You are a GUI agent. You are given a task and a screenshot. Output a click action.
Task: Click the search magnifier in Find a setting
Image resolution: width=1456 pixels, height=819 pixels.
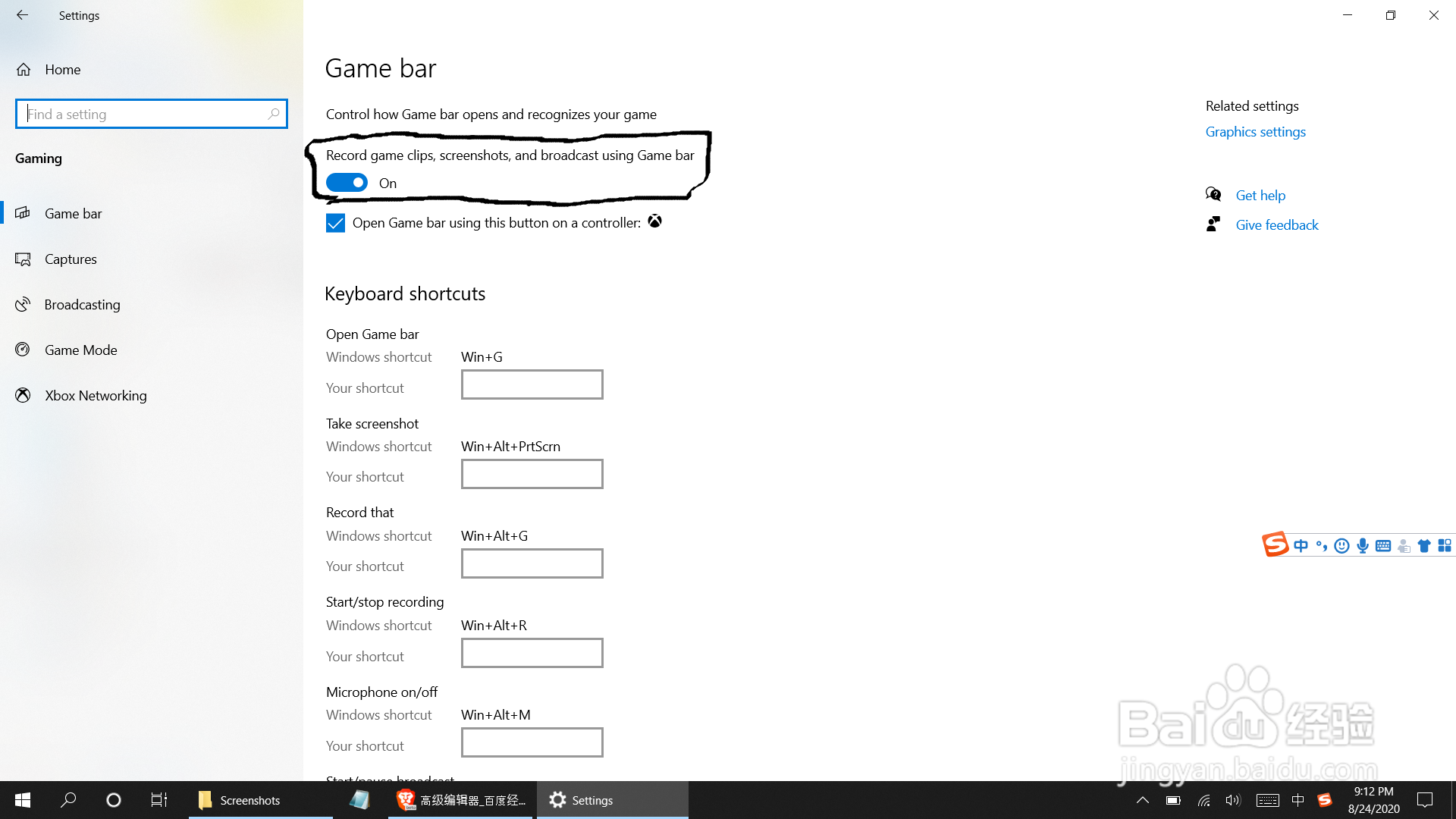[x=274, y=114]
